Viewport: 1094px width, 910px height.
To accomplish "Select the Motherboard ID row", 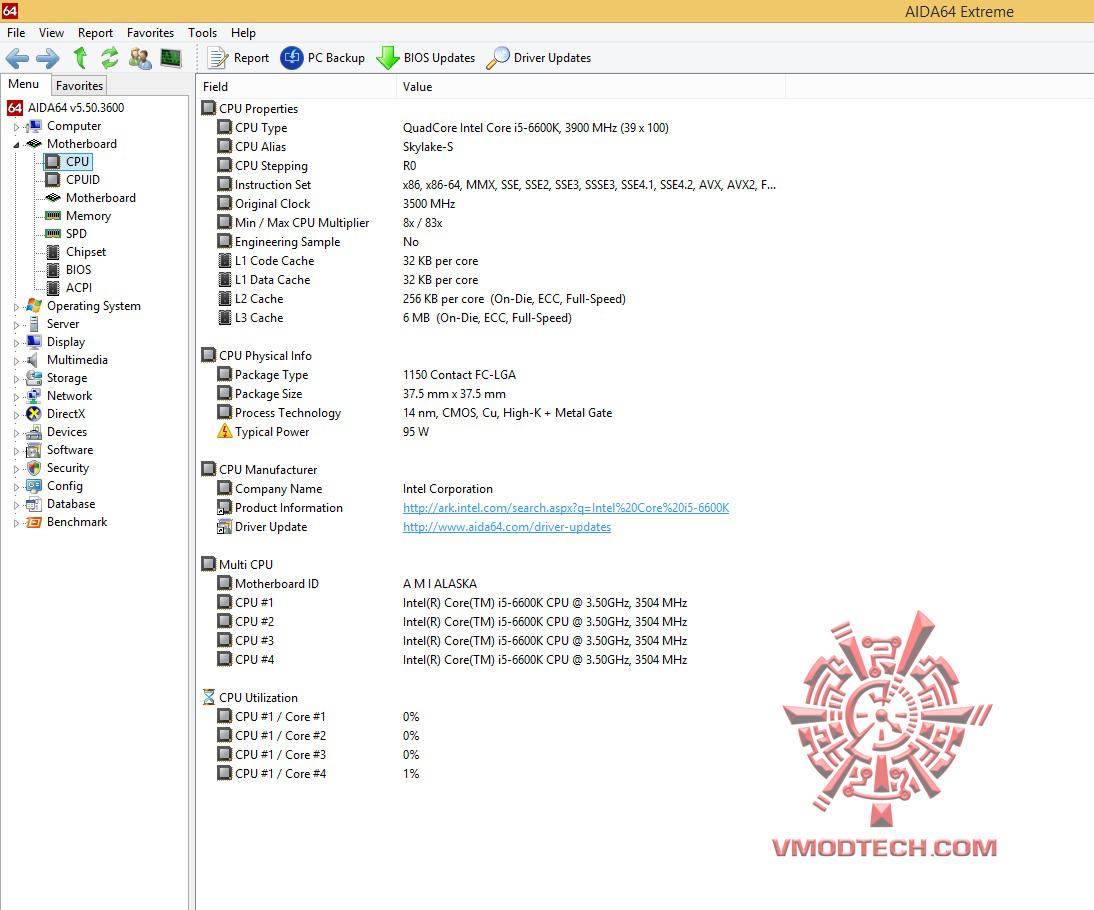I will [488, 583].
